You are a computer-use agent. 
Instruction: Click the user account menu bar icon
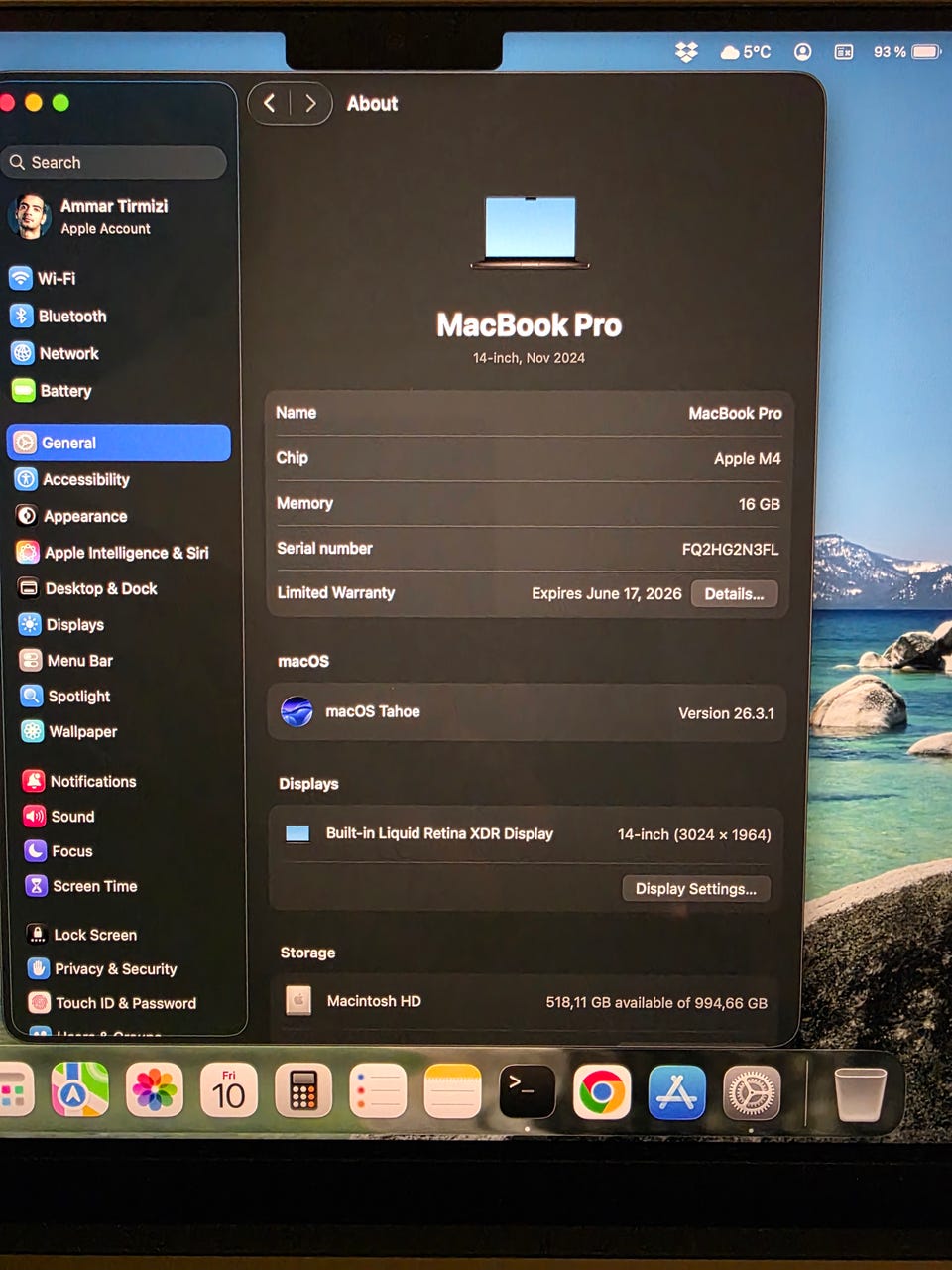coord(803,52)
